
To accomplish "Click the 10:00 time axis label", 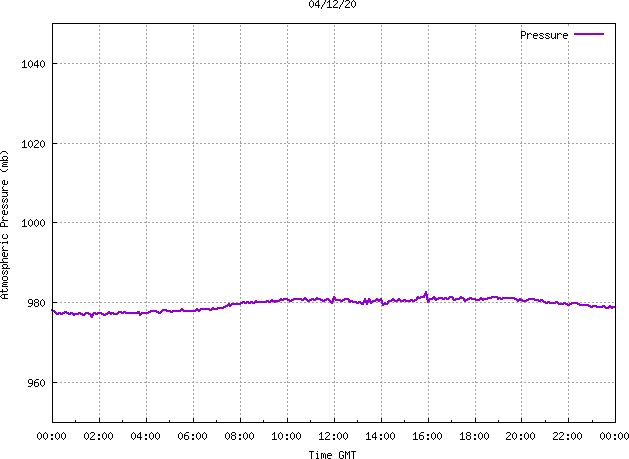I will tap(286, 436).
